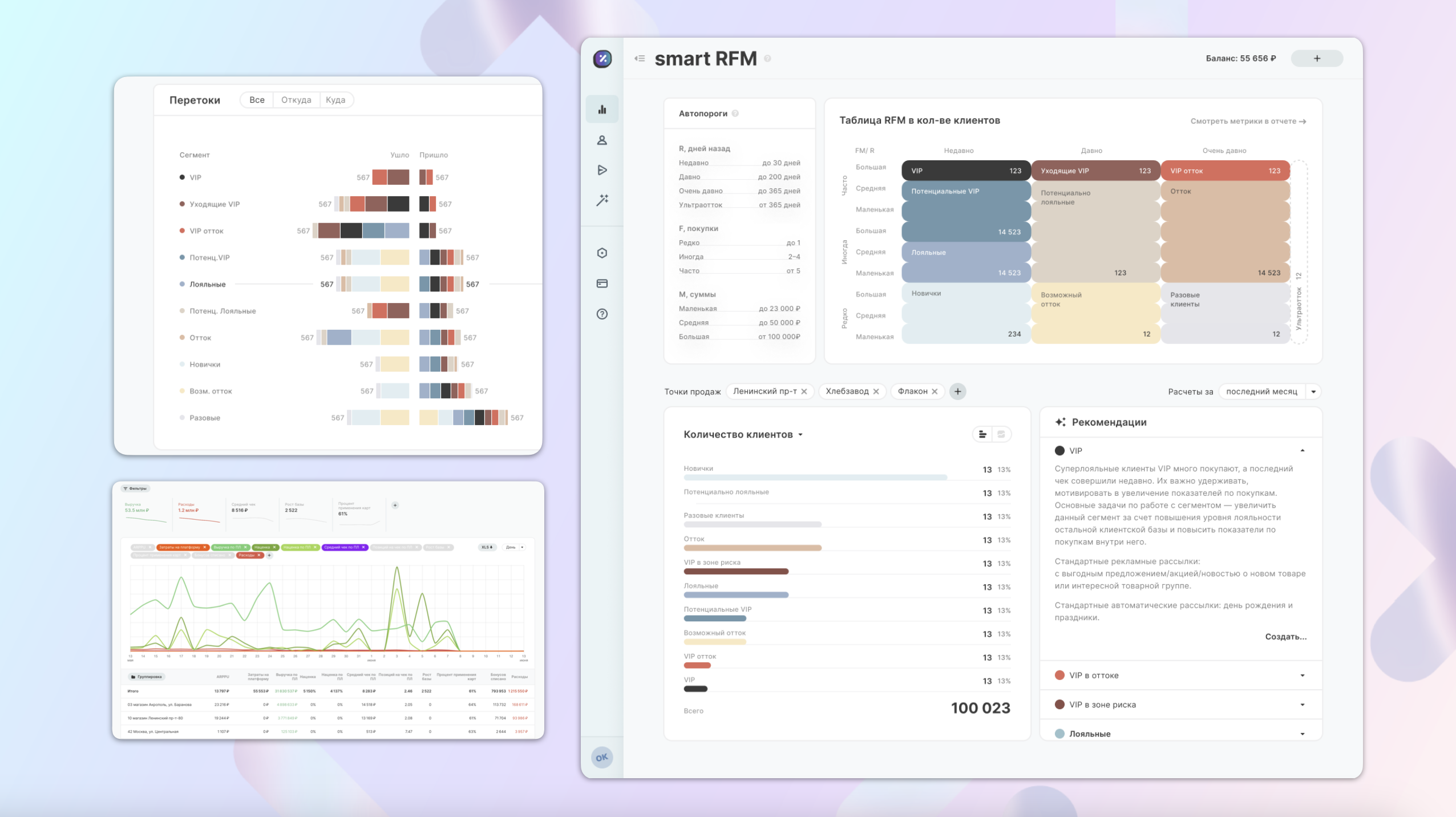Collapse sidebar with the menu toggle icon
The image size is (1456, 817).
[x=640, y=58]
